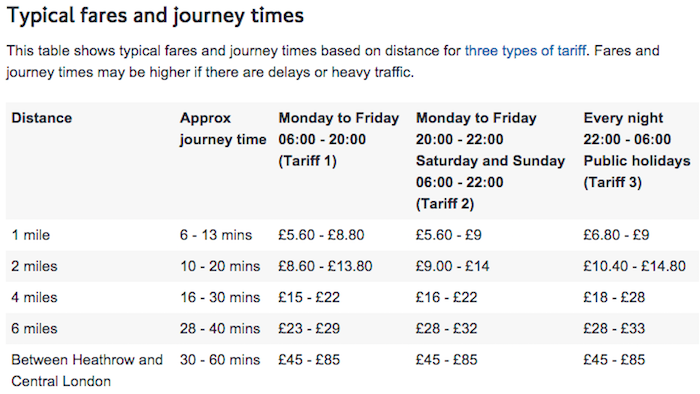
Task: Select the '1 mile' distance cell
Action: point(30,235)
